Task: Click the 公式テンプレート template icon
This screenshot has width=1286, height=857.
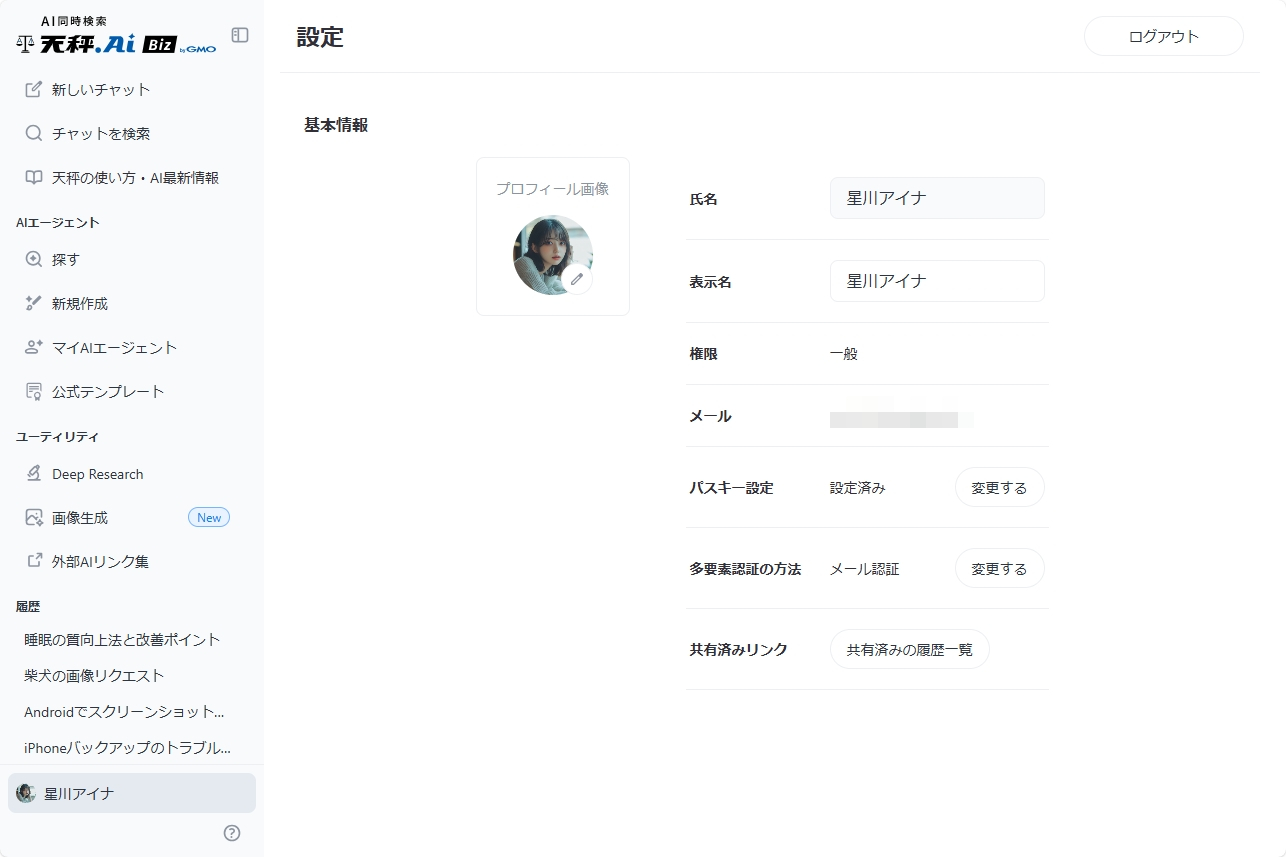Action: pyautogui.click(x=35, y=391)
